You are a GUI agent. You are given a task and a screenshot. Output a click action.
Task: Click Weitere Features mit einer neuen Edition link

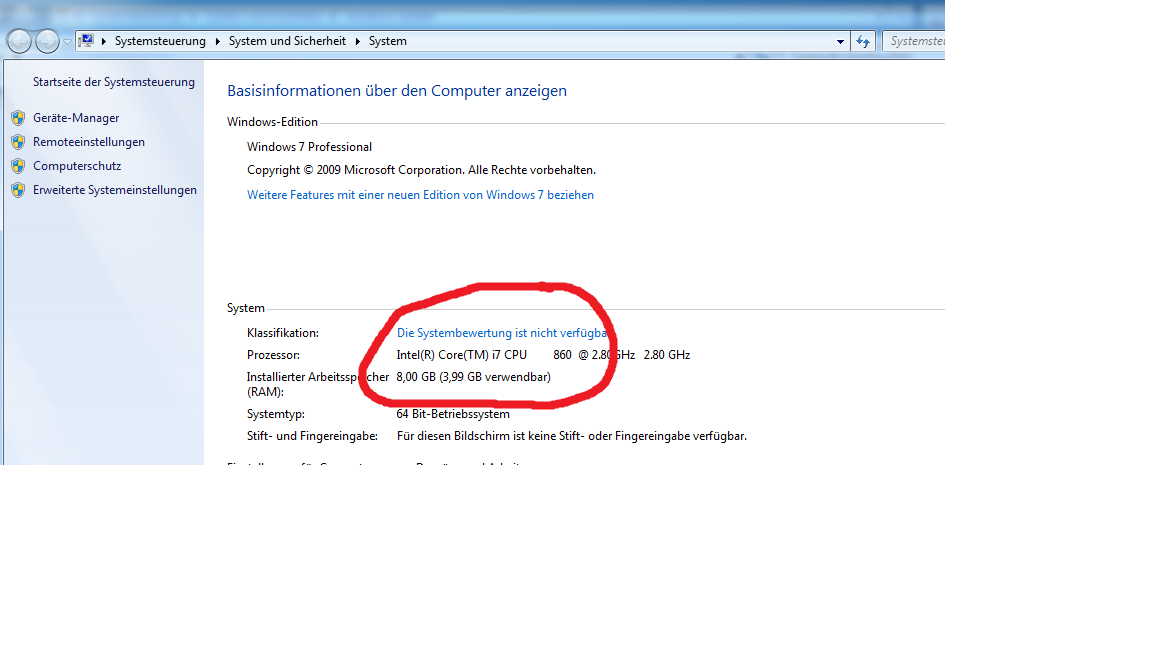coord(420,195)
